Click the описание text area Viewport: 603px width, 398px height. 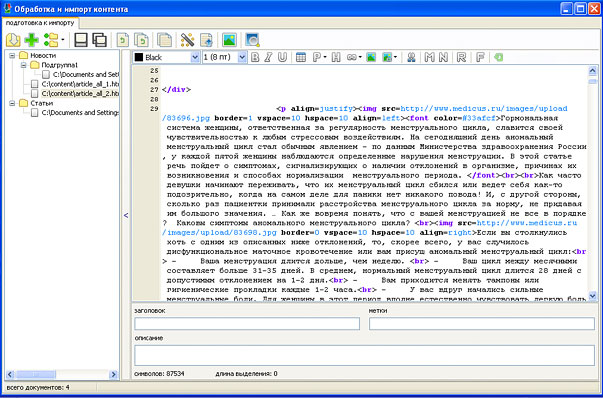click(364, 355)
